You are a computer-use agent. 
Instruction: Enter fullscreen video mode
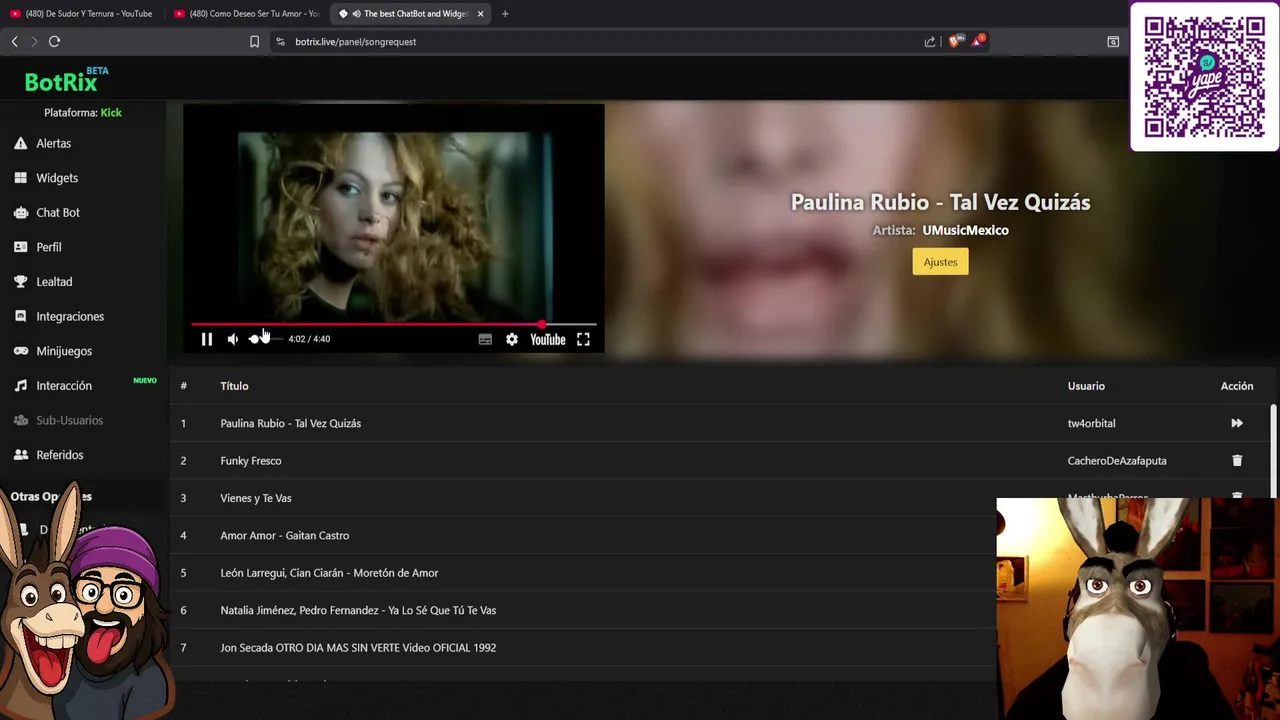(x=583, y=339)
